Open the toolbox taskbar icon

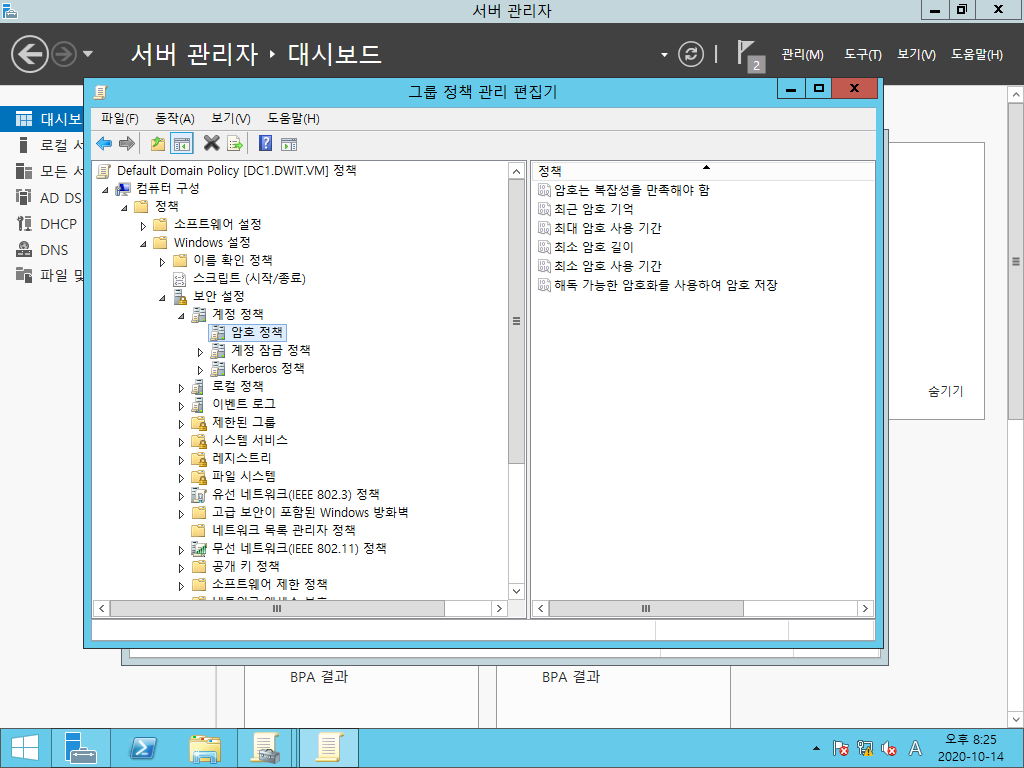pos(265,748)
